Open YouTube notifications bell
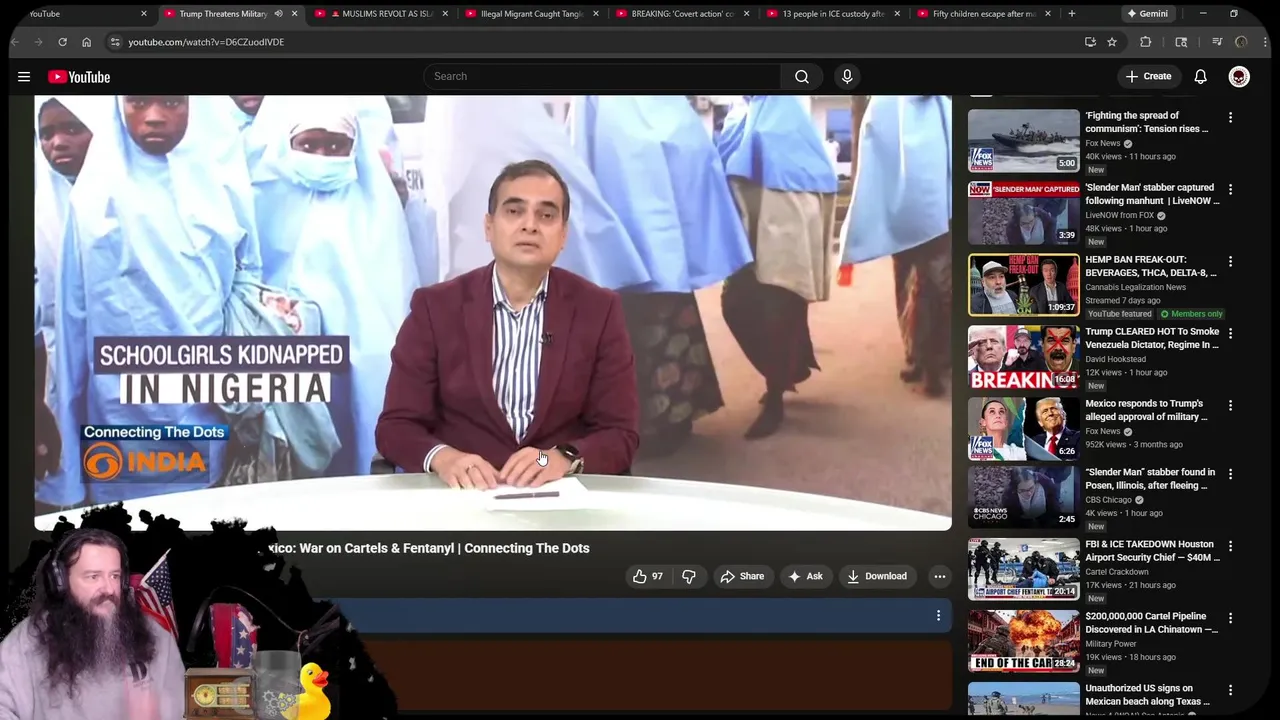The height and width of the screenshot is (720, 1280). tap(1201, 77)
